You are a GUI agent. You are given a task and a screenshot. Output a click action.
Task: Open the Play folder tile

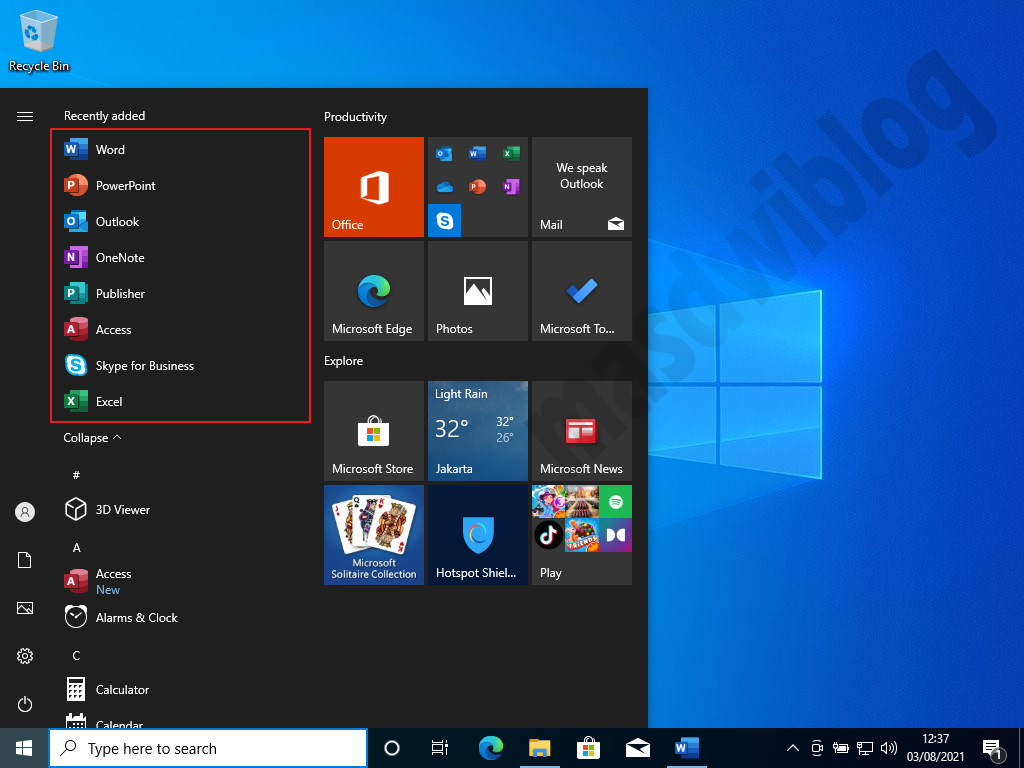(582, 535)
